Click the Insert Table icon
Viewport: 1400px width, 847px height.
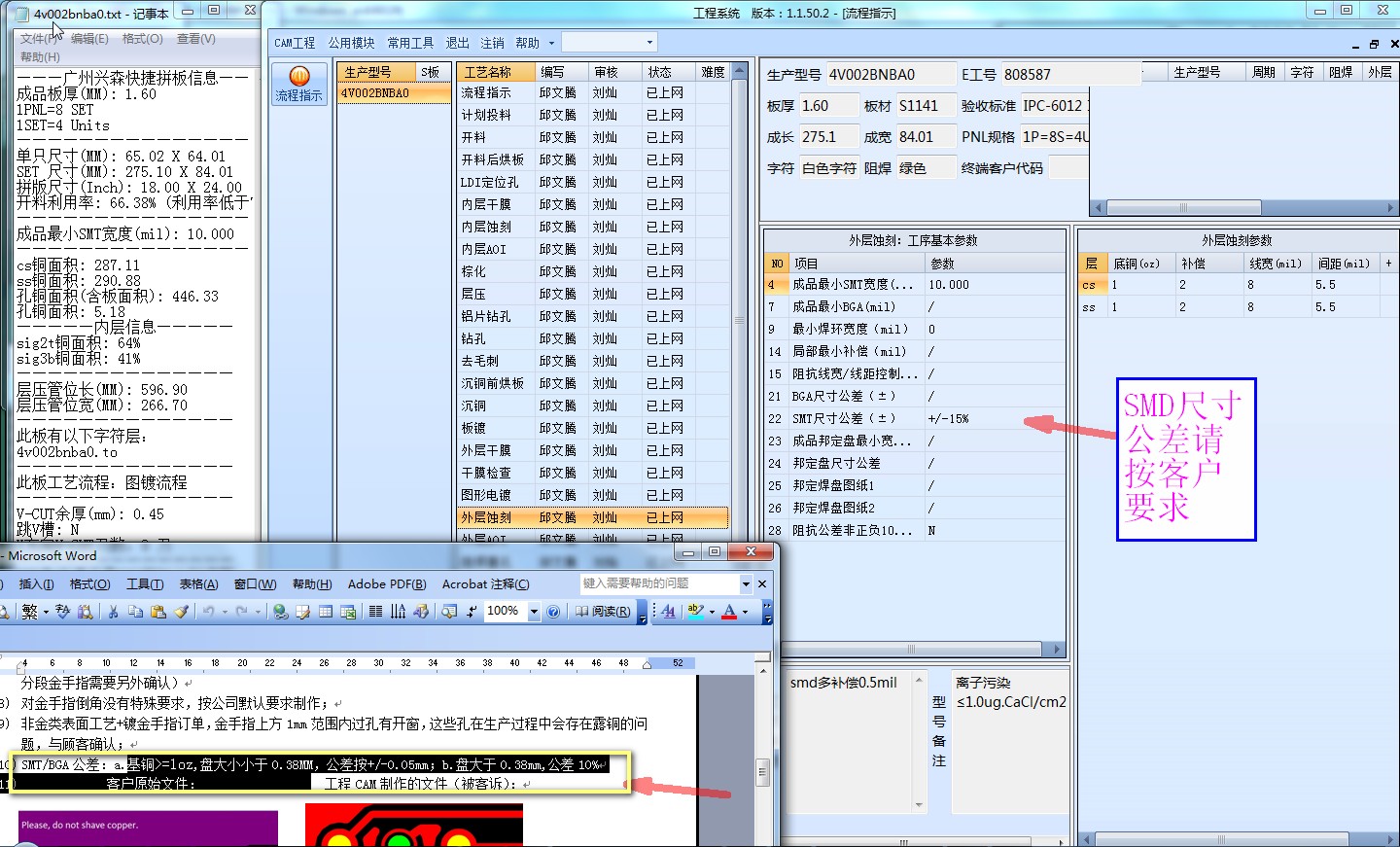(x=325, y=612)
